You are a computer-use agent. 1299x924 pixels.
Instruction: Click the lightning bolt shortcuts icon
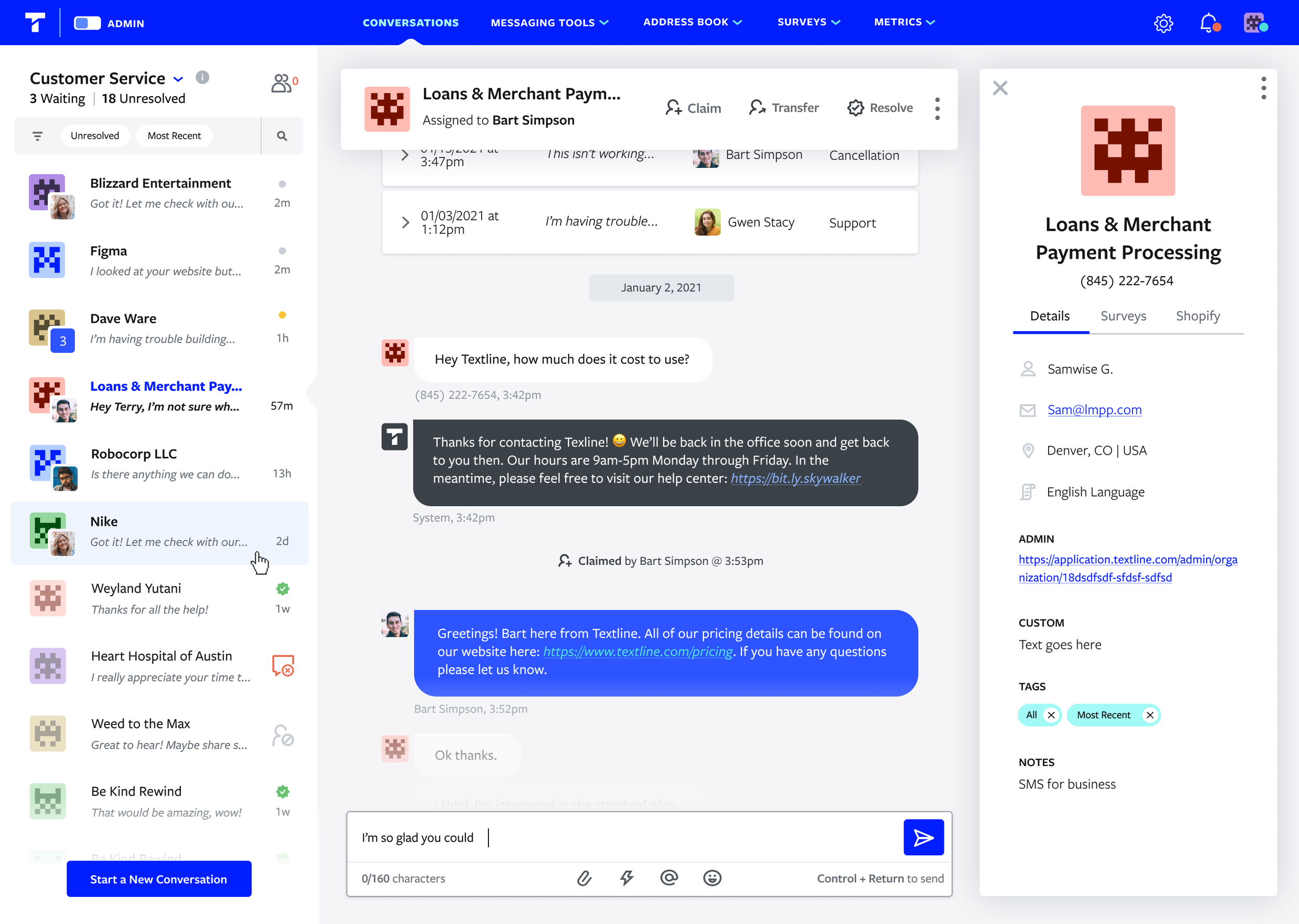click(626, 878)
